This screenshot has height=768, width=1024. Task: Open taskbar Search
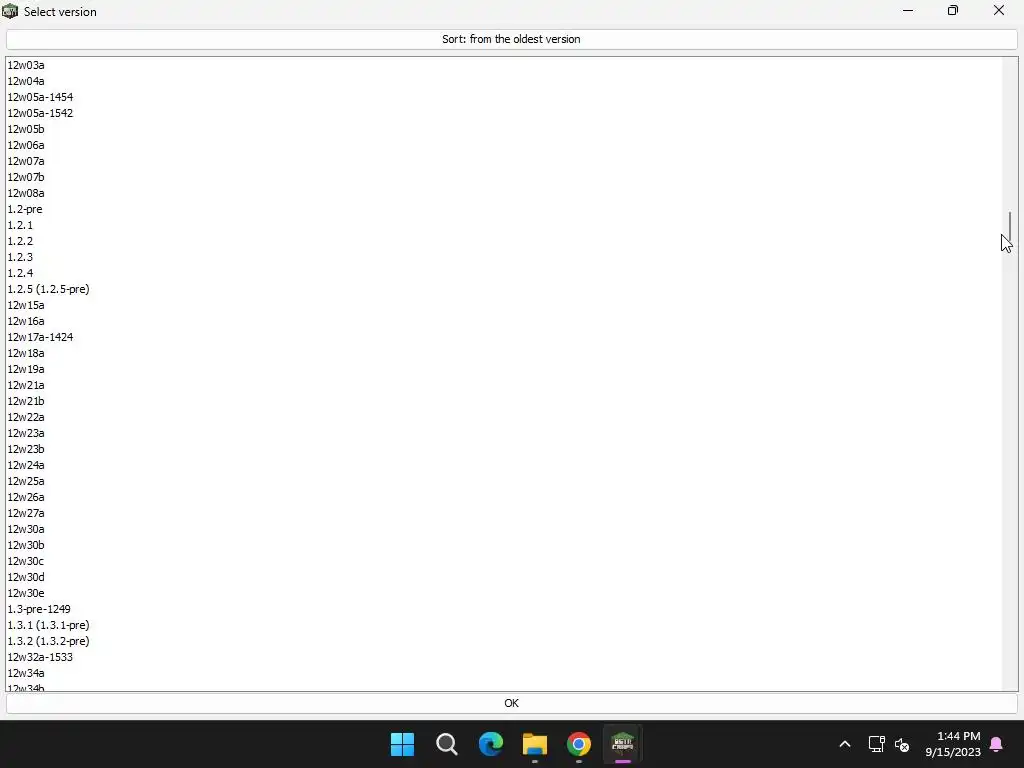(447, 744)
